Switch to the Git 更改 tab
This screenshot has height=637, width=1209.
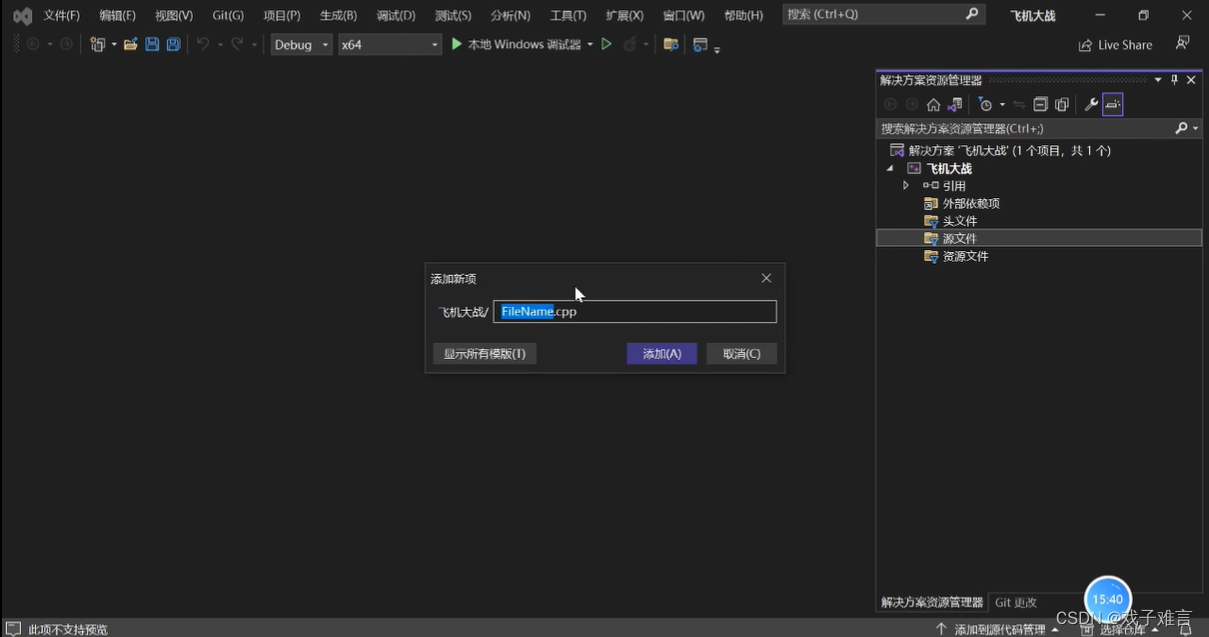click(x=1016, y=603)
